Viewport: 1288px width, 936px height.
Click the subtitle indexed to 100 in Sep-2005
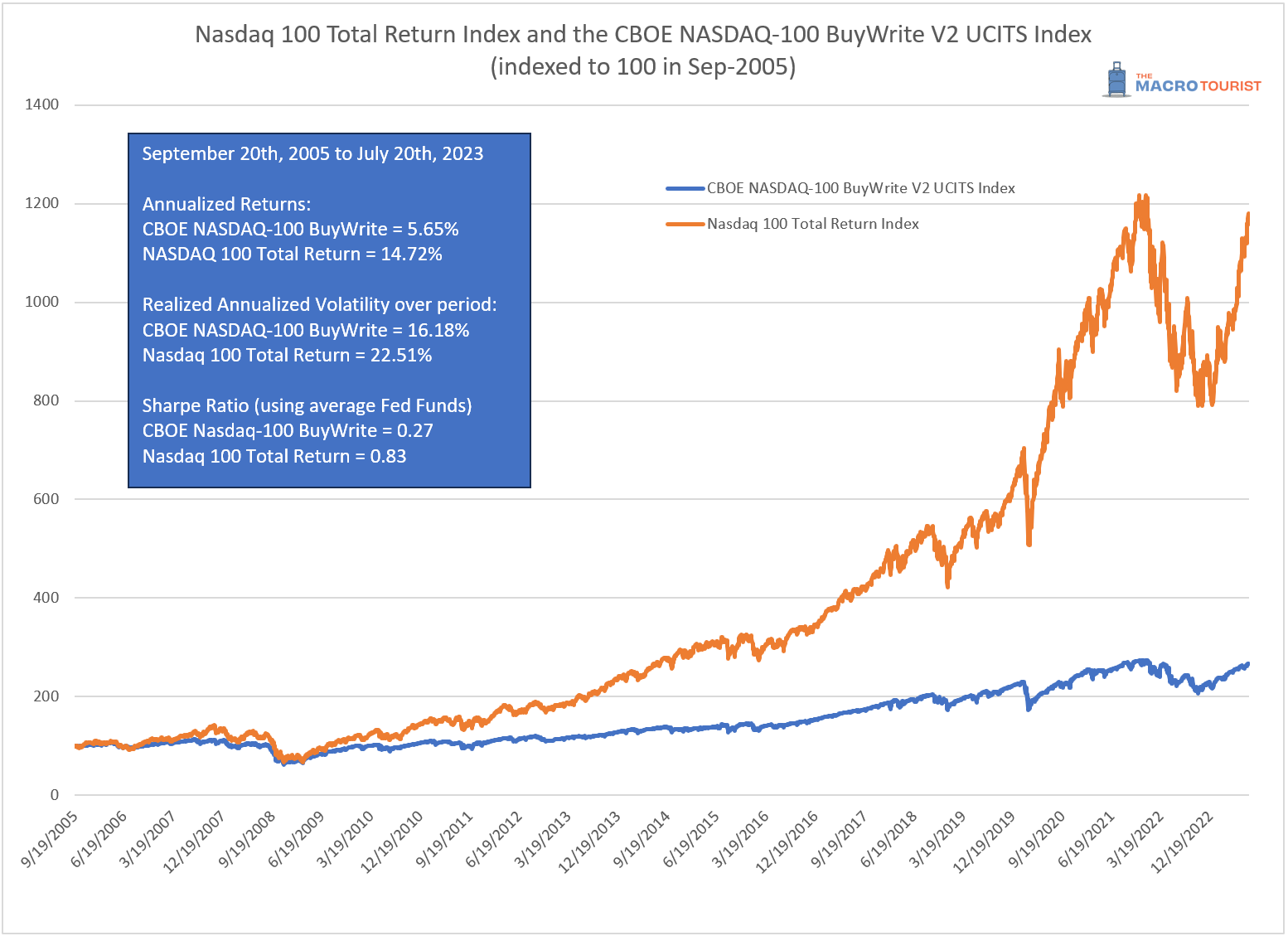[x=643, y=66]
